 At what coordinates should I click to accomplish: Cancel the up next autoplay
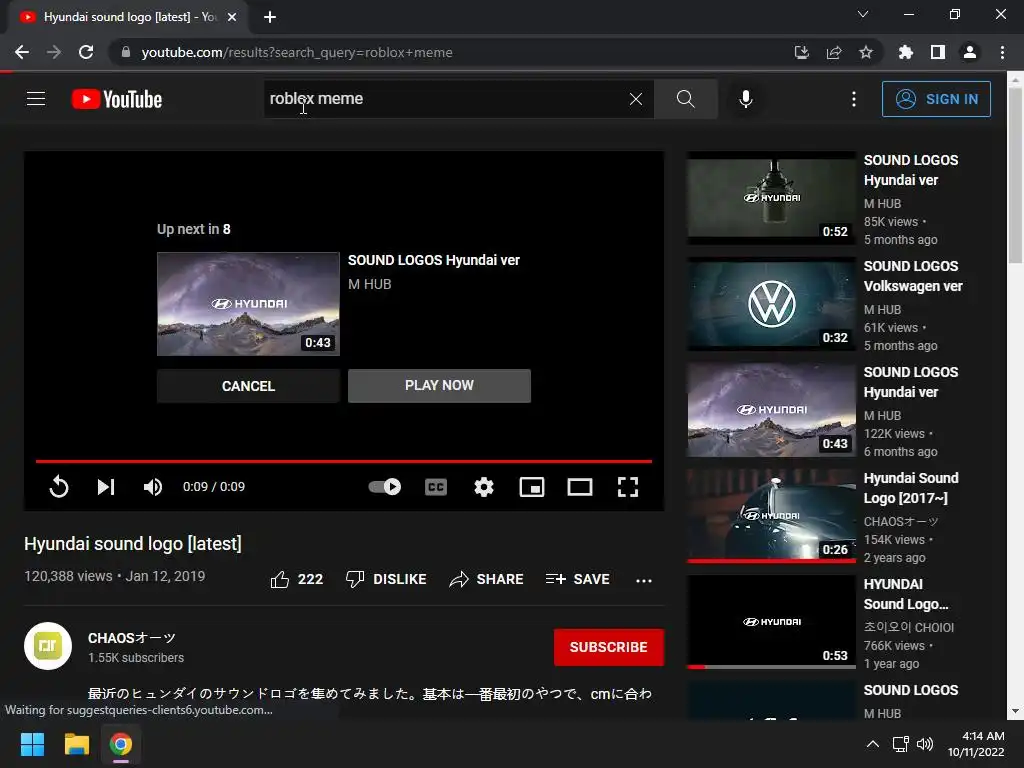[x=248, y=386]
